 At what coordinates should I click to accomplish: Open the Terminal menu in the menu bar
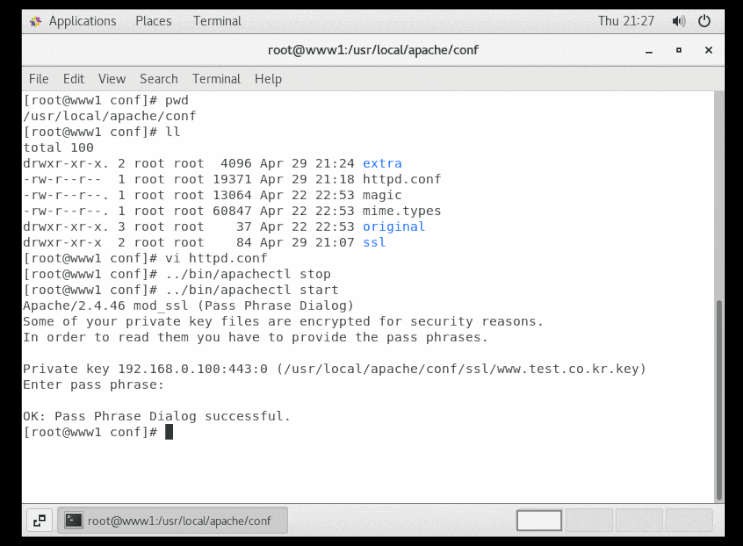(216, 79)
